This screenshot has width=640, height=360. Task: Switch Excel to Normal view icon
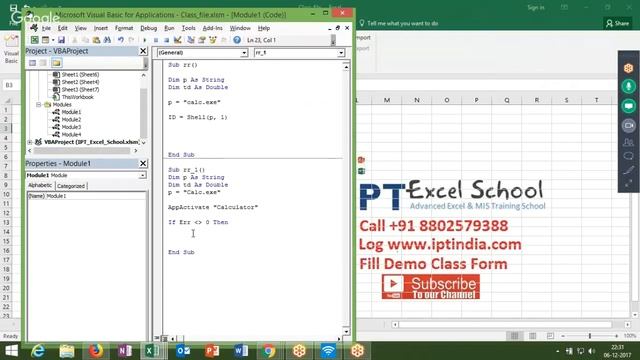pos(514,336)
